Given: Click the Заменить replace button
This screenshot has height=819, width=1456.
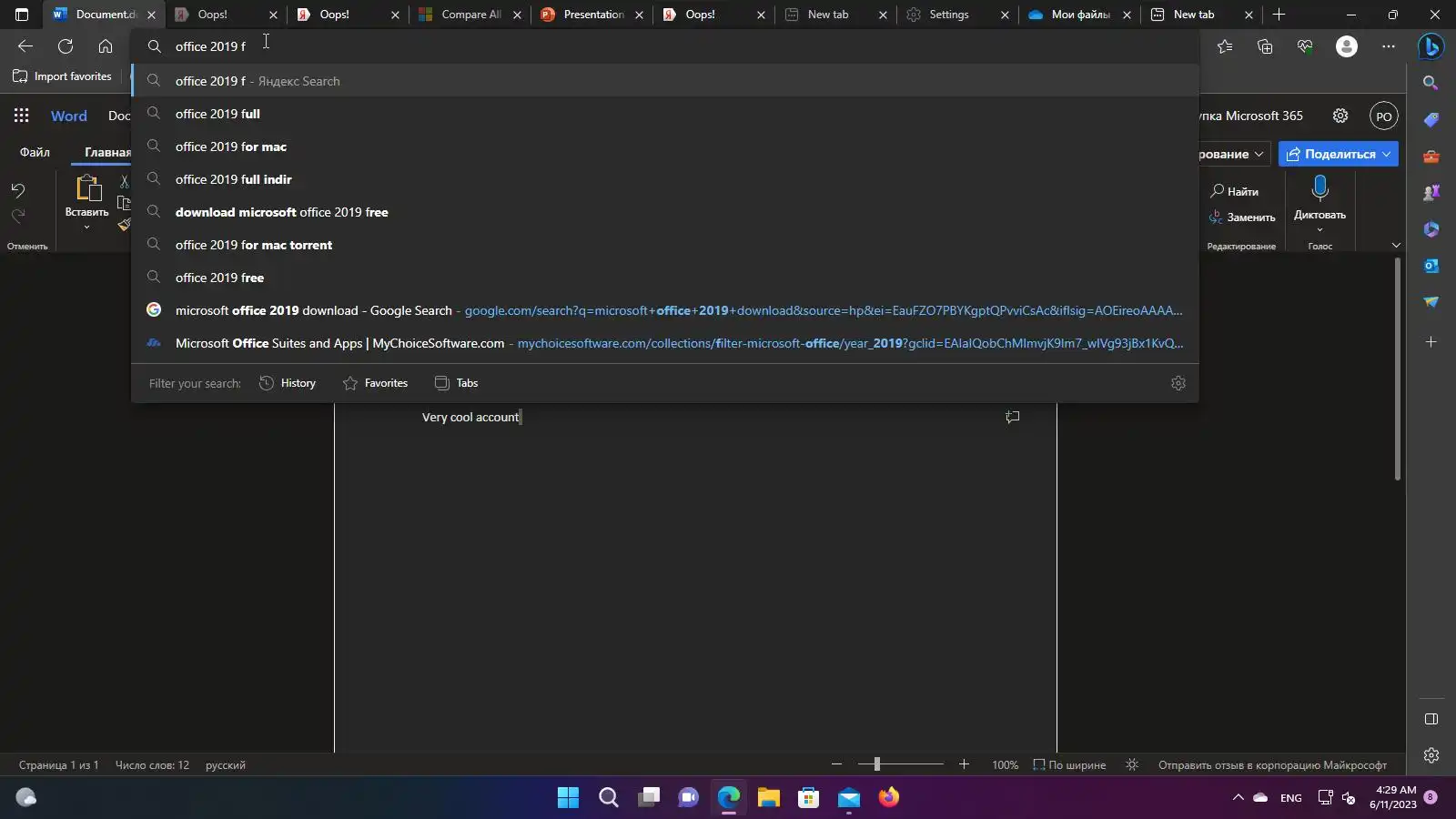Looking at the screenshot, I should 1242,217.
